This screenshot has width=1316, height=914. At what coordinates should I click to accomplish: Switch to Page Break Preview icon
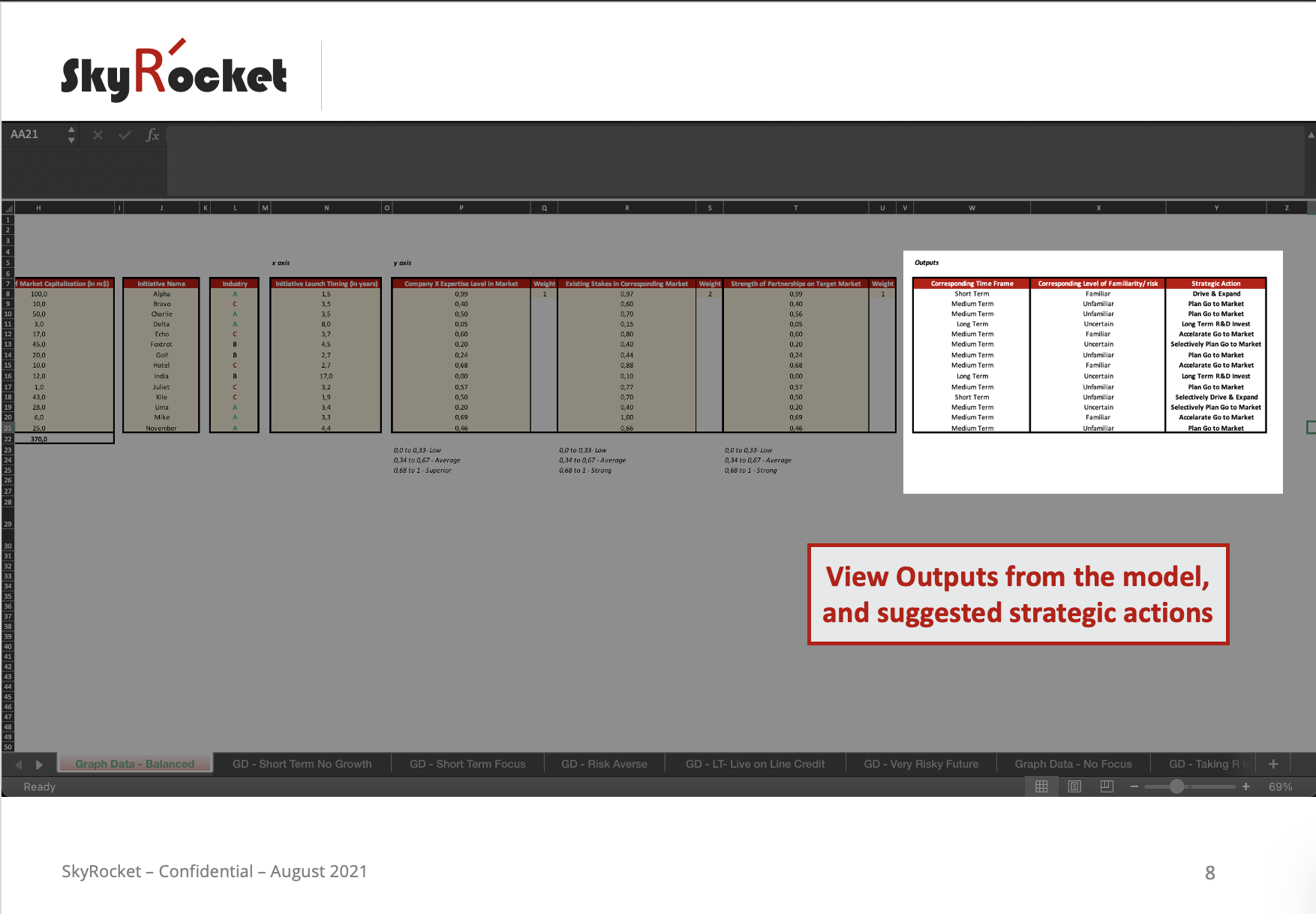point(1107,786)
